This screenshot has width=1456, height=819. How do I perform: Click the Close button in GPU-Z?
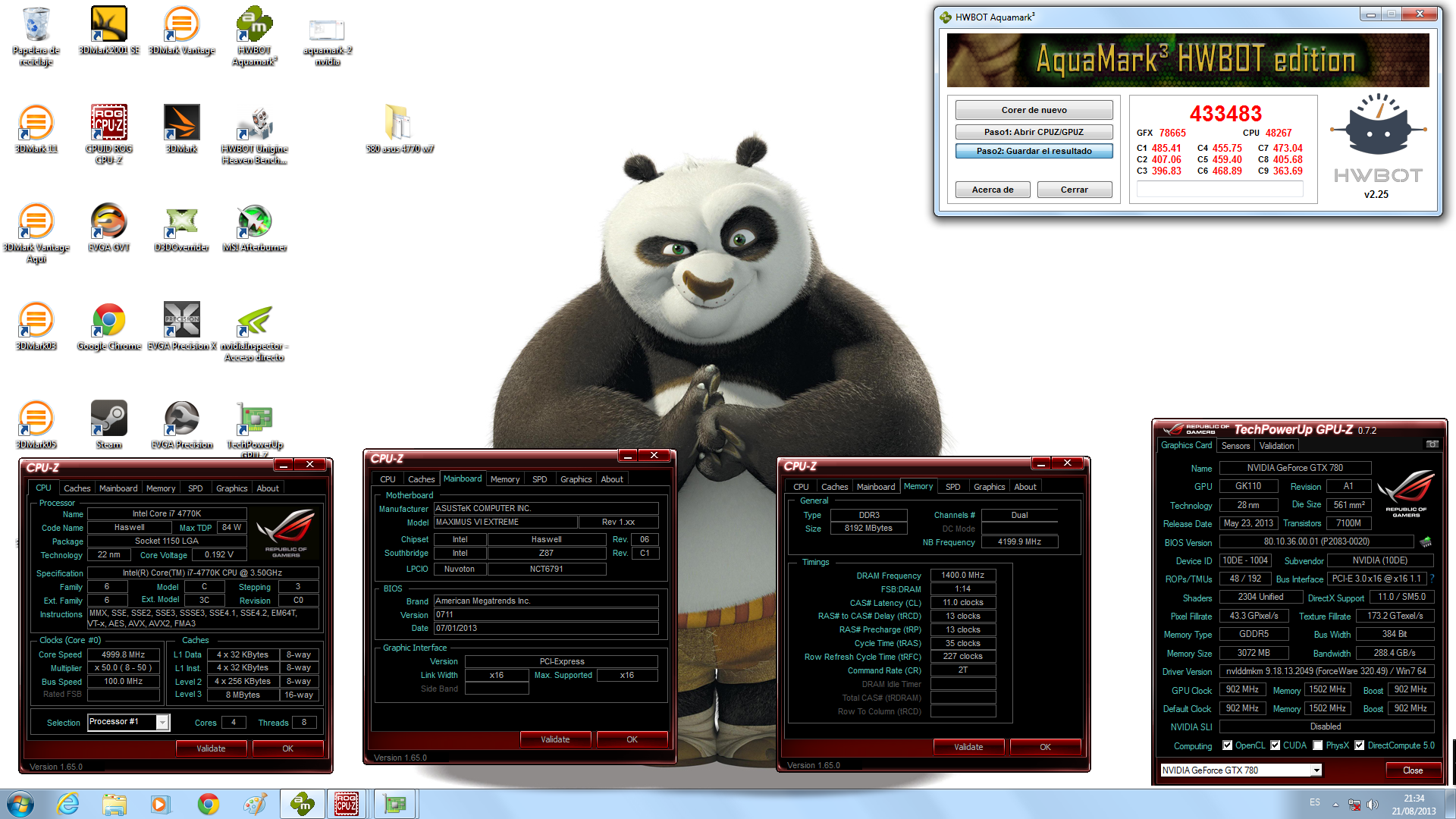pos(1413,770)
